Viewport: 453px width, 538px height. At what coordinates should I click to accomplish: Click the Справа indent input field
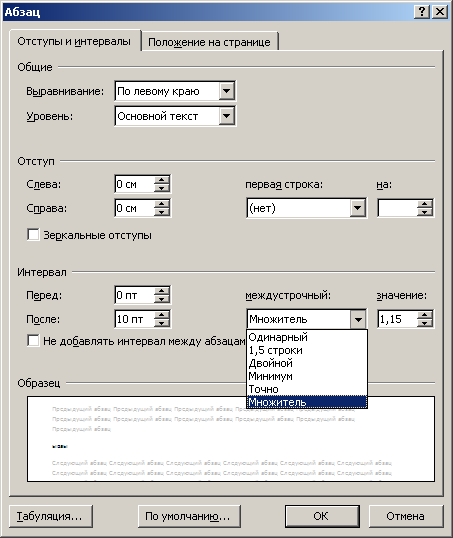coord(135,208)
